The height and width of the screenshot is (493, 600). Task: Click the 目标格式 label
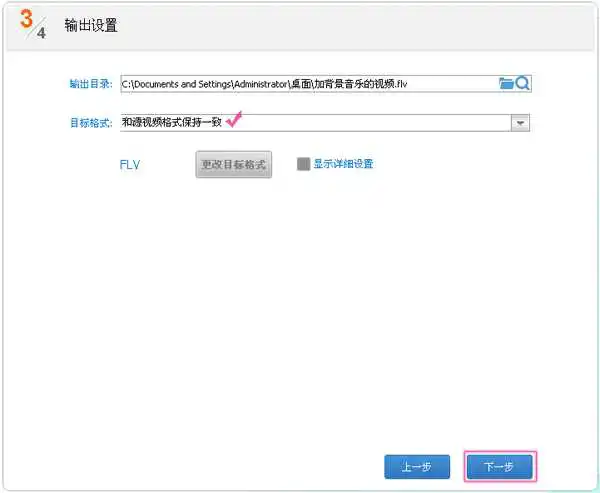91,123
